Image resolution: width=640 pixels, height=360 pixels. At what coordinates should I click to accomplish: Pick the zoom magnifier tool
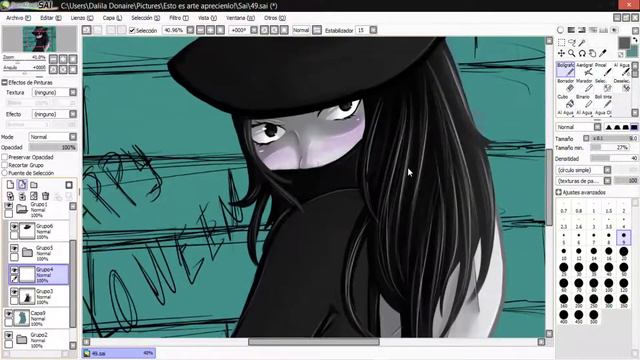click(572, 53)
